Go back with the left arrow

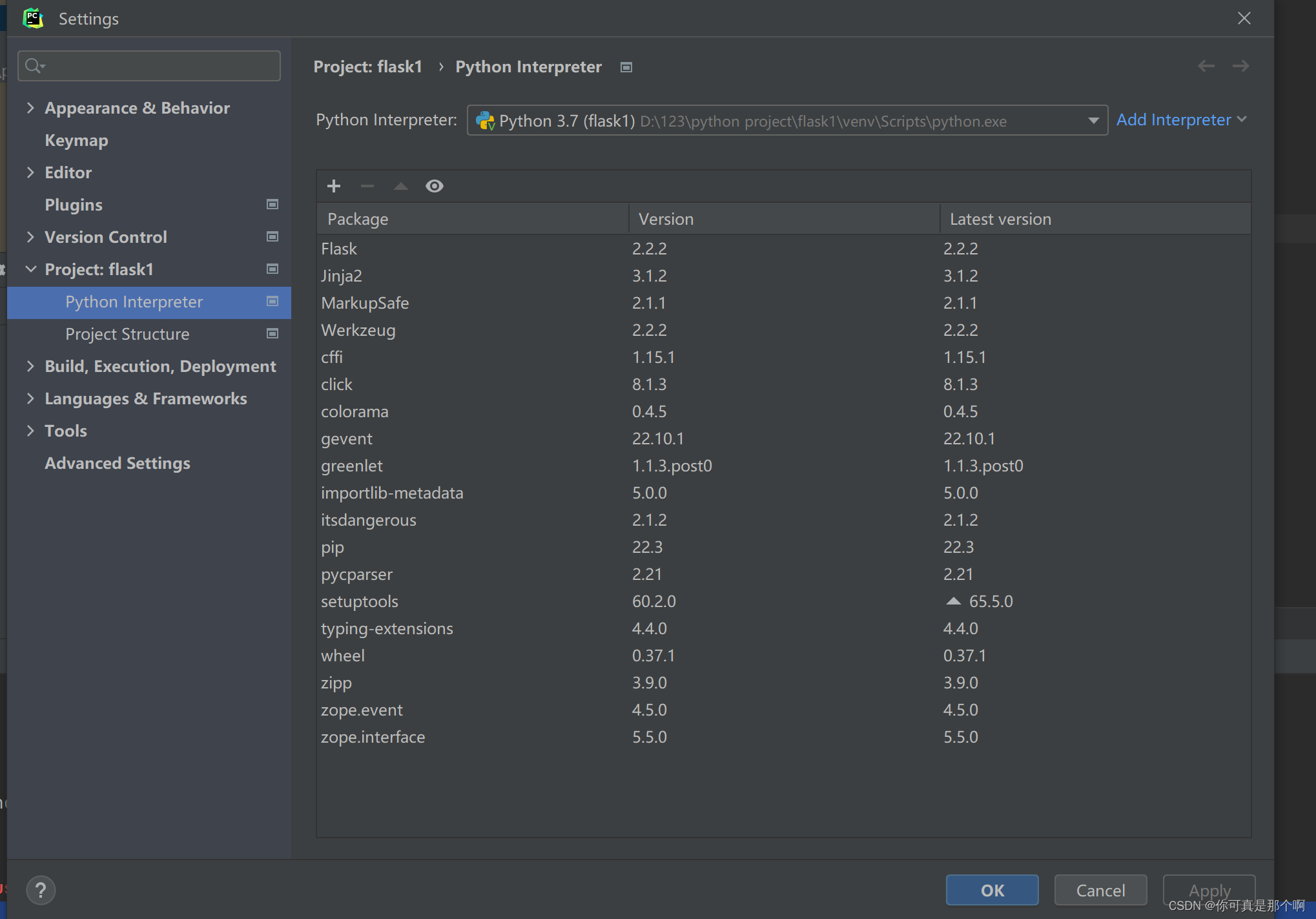pyautogui.click(x=1206, y=66)
